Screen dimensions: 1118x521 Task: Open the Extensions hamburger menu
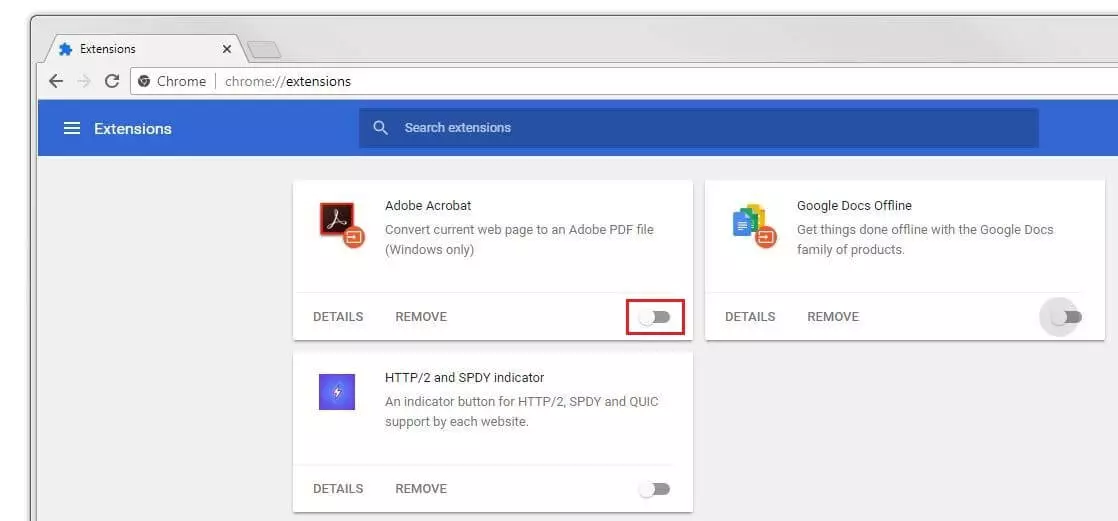[x=71, y=128]
